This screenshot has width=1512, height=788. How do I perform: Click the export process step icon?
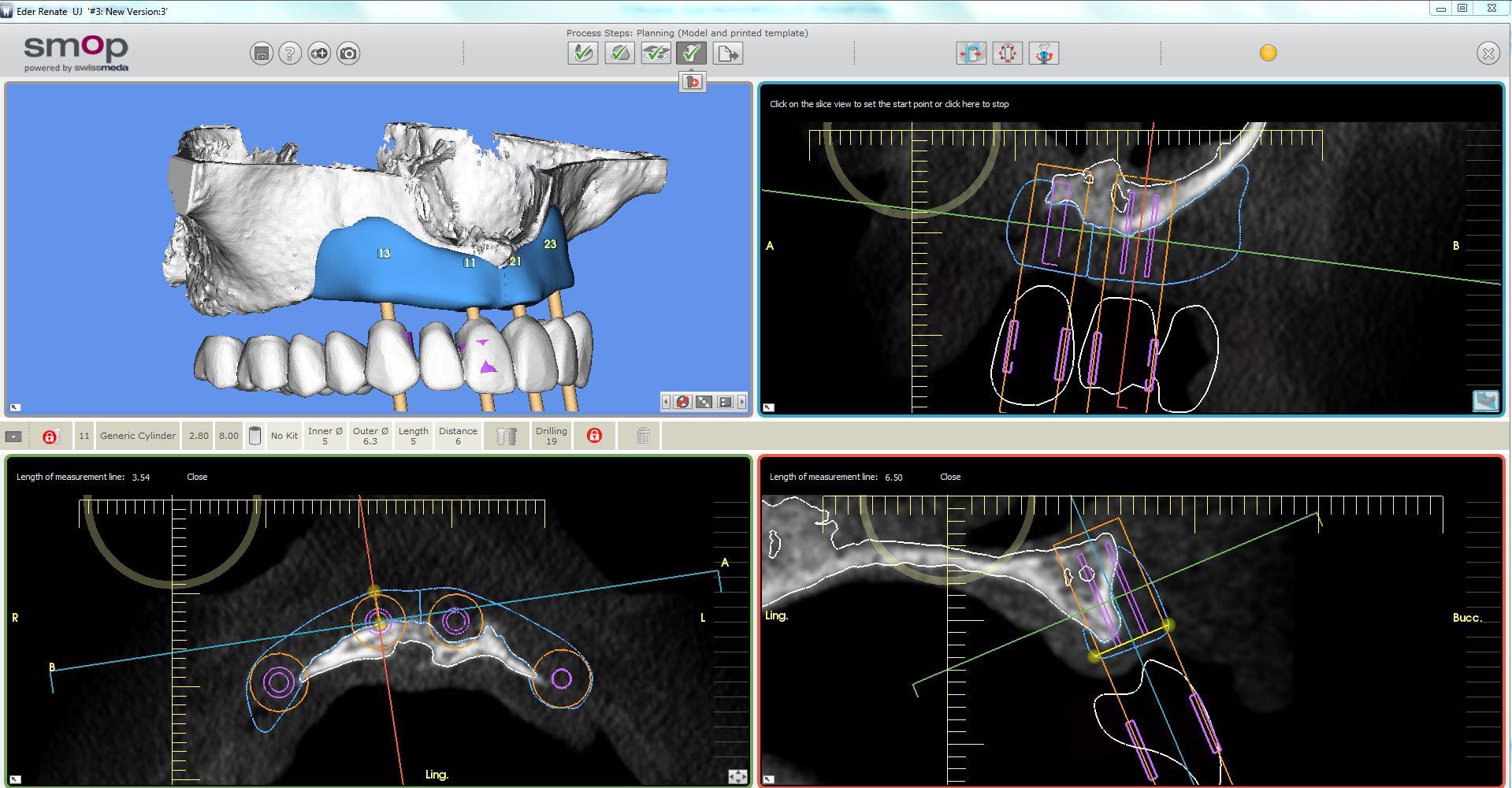point(727,54)
